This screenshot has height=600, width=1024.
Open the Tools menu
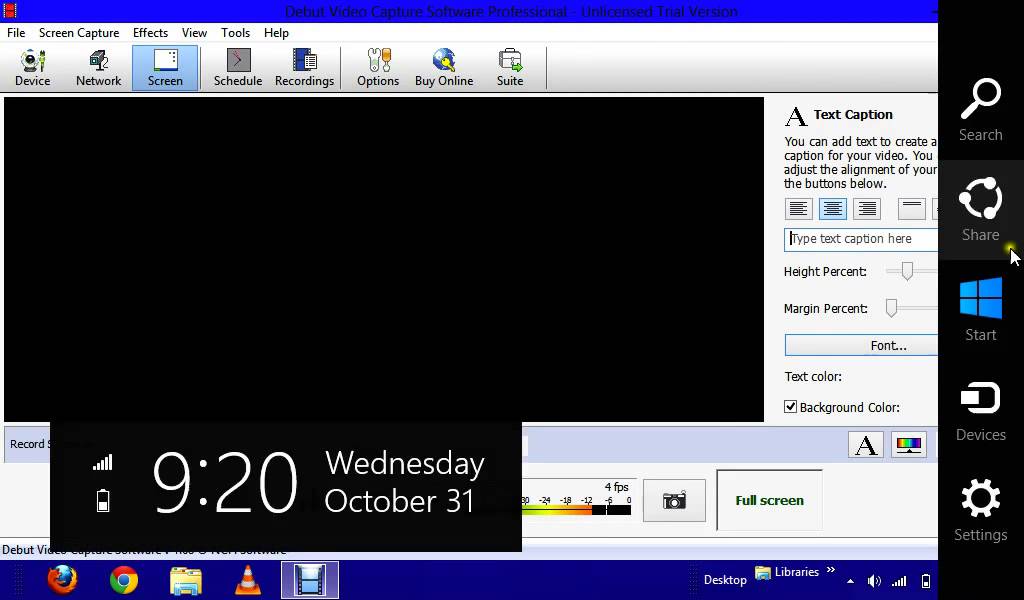point(235,33)
